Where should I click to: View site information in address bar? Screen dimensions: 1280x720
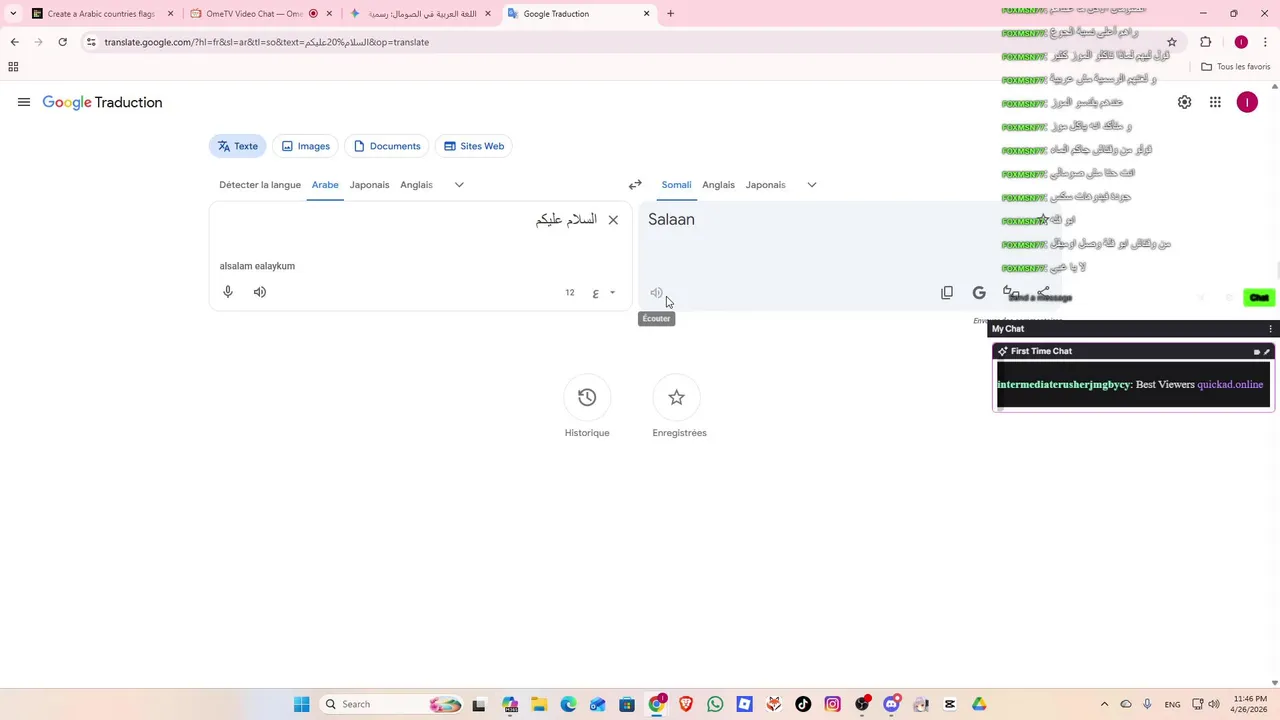click(91, 42)
